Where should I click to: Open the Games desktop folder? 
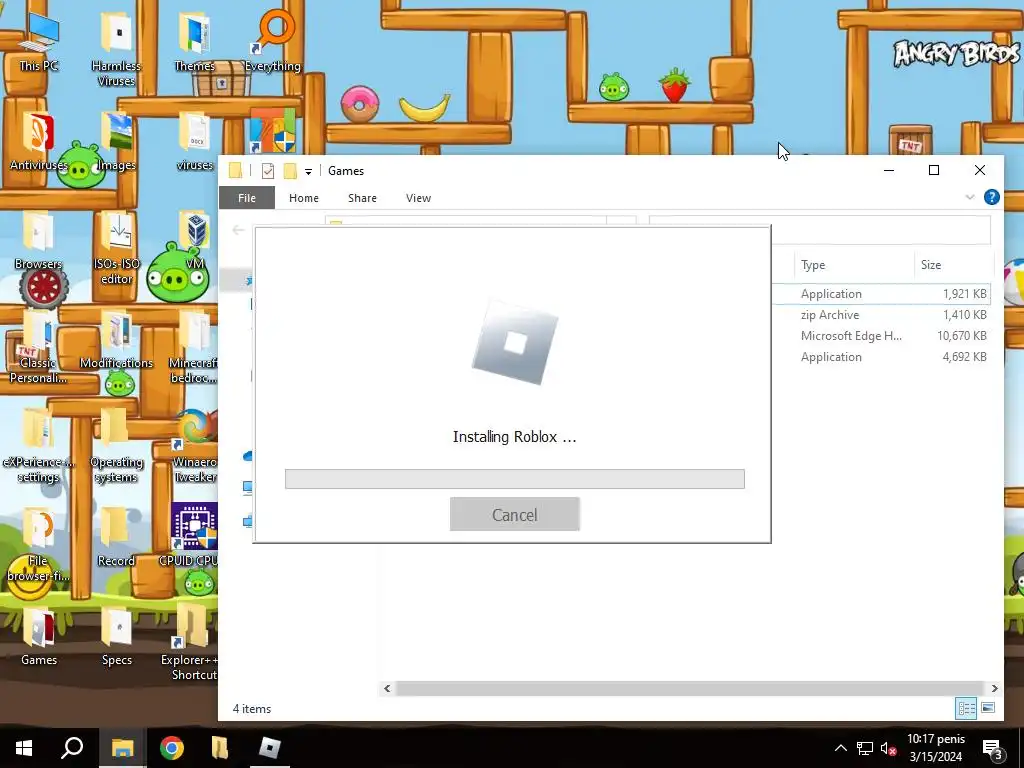pos(39,637)
